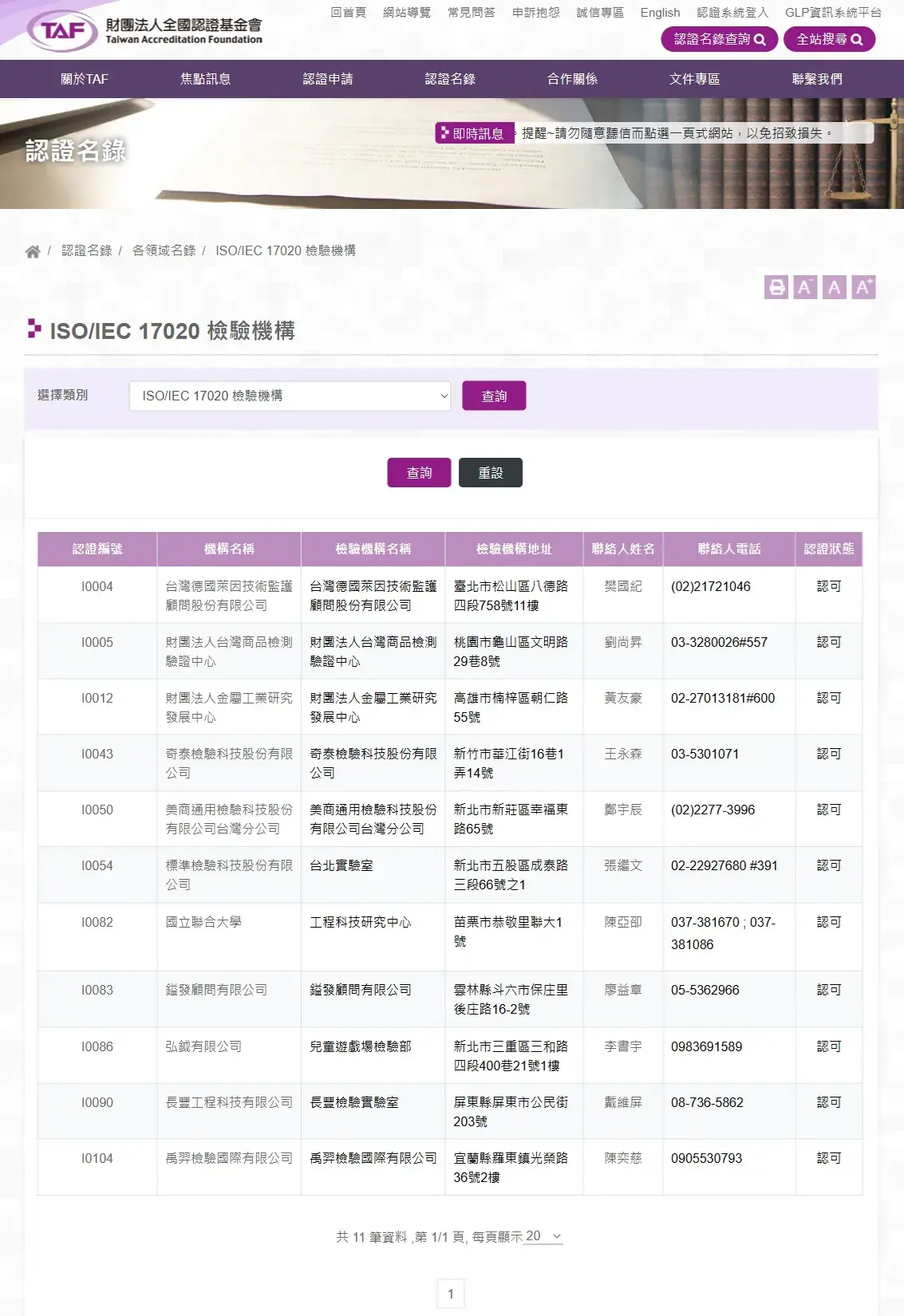Open 文件專區 menu

point(694,79)
